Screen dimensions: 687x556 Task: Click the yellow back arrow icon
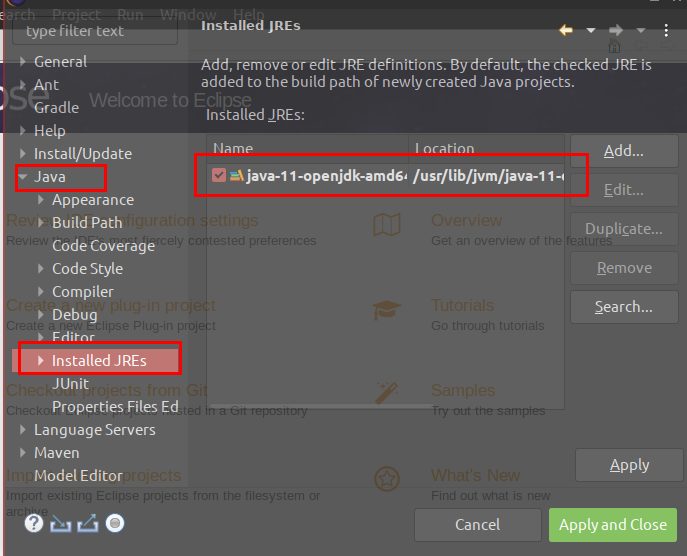click(566, 30)
